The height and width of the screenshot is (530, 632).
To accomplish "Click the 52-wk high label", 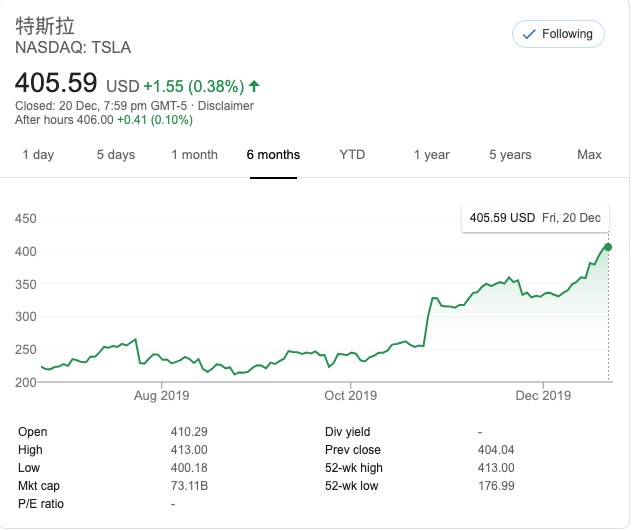I will pyautogui.click(x=354, y=468).
